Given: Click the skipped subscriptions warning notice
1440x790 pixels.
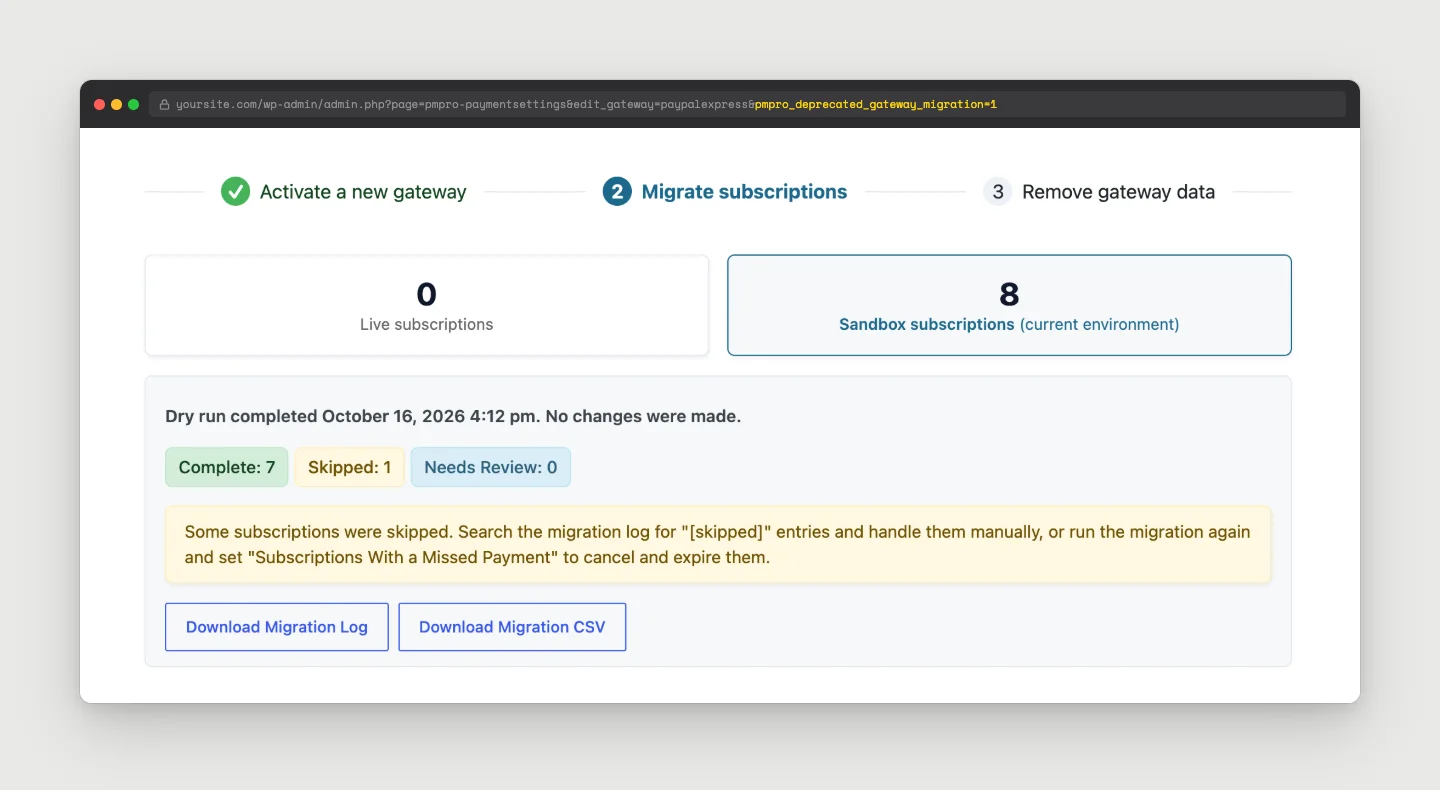Looking at the screenshot, I should [718, 544].
